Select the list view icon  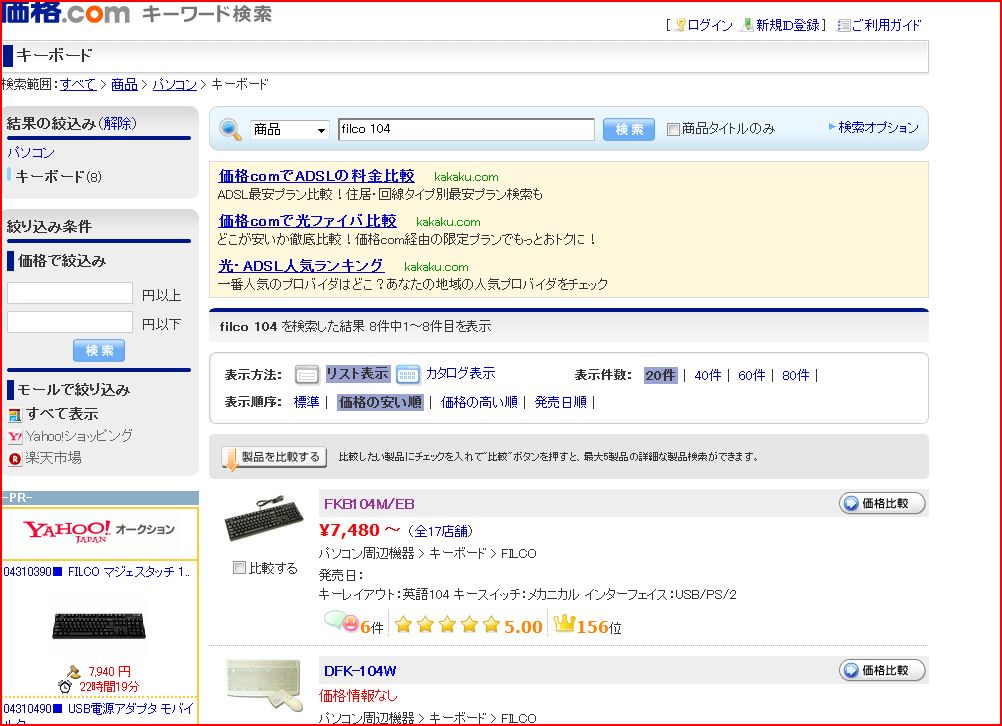[307, 374]
